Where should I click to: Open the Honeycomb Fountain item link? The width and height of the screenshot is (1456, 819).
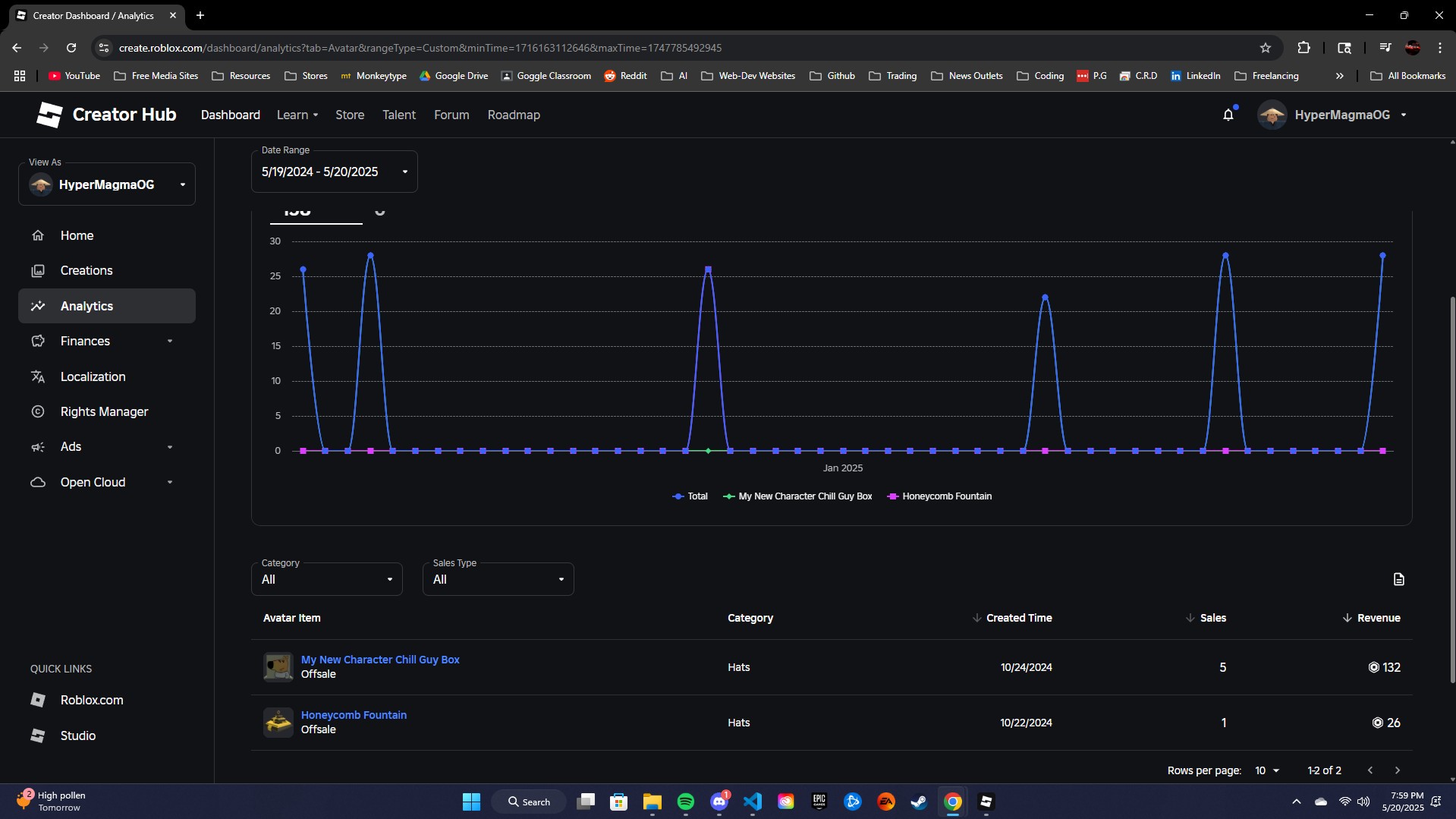tap(354, 715)
